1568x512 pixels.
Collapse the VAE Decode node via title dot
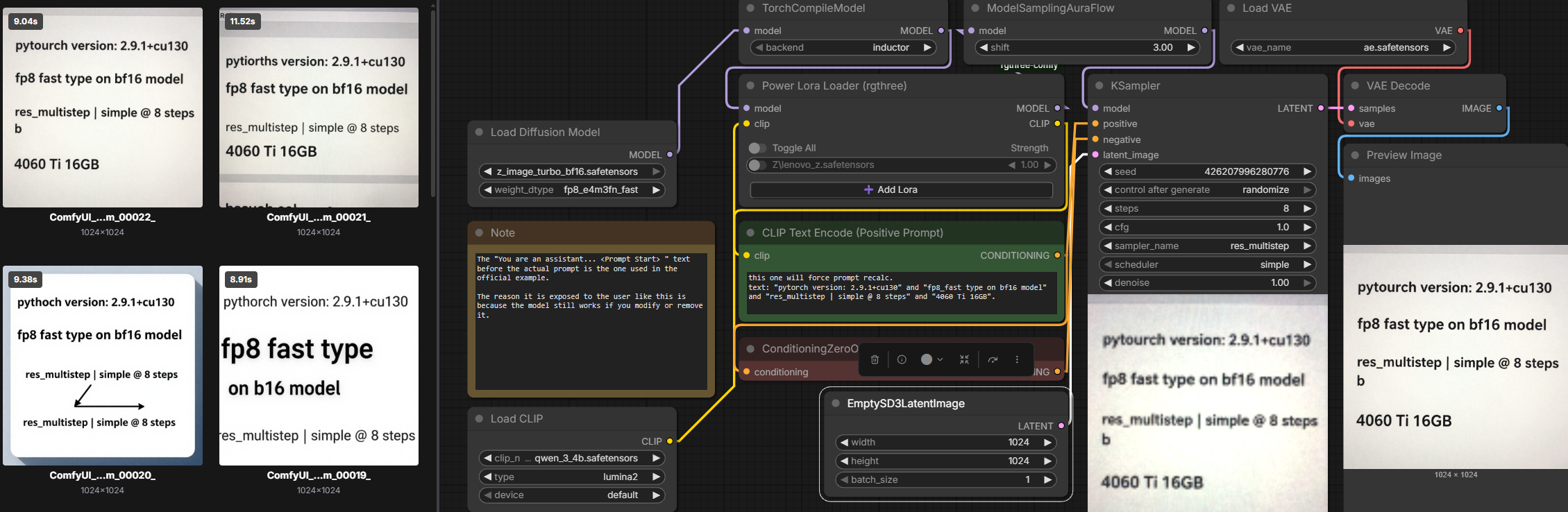click(1355, 86)
